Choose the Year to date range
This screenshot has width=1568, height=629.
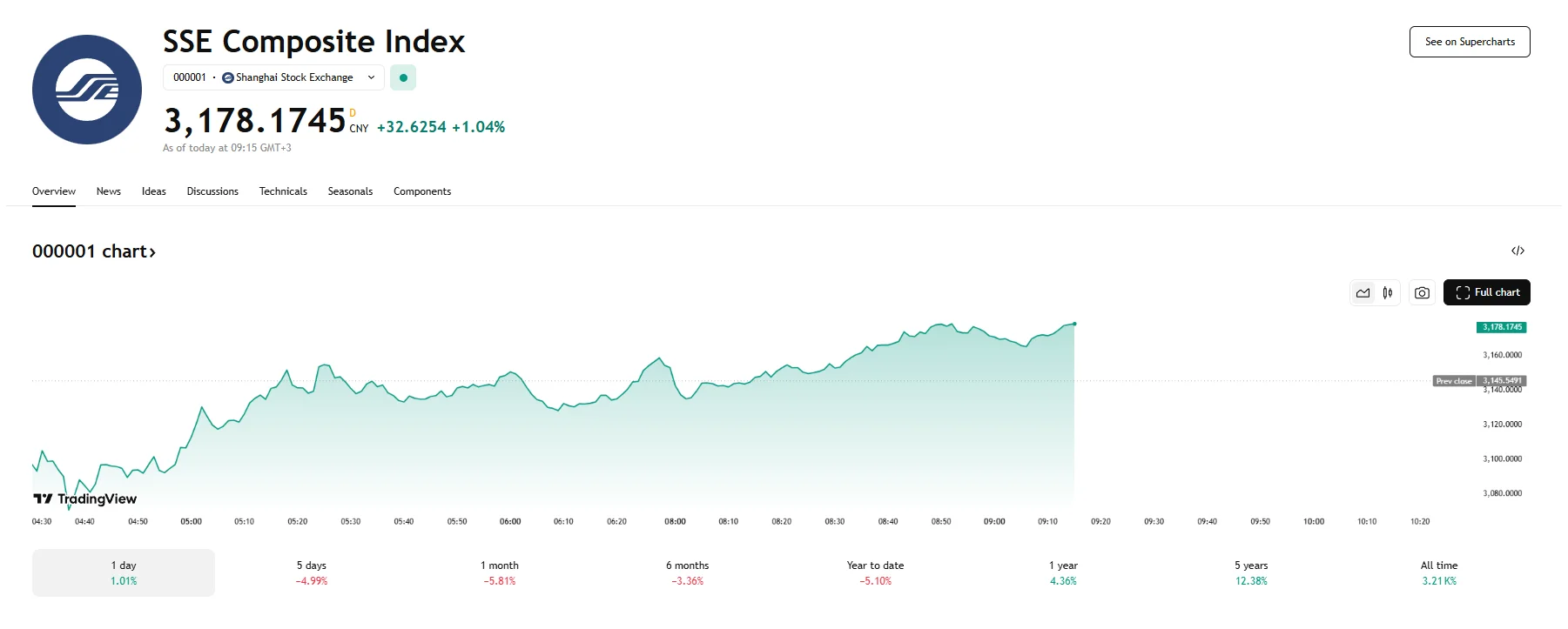coord(875,572)
